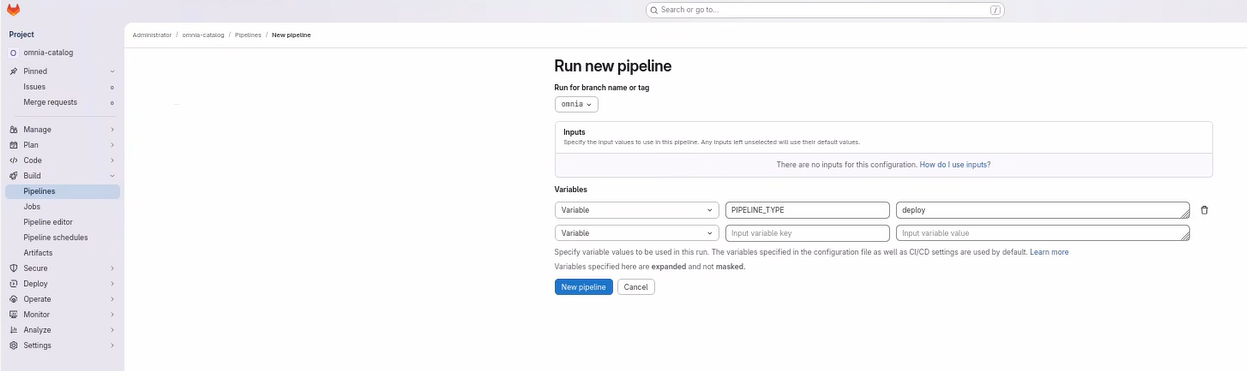Open the omnia branch selector dropdown

[576, 104]
